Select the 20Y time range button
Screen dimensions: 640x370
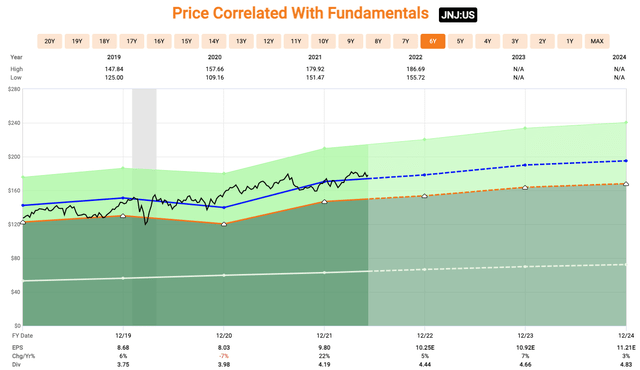coord(49,41)
